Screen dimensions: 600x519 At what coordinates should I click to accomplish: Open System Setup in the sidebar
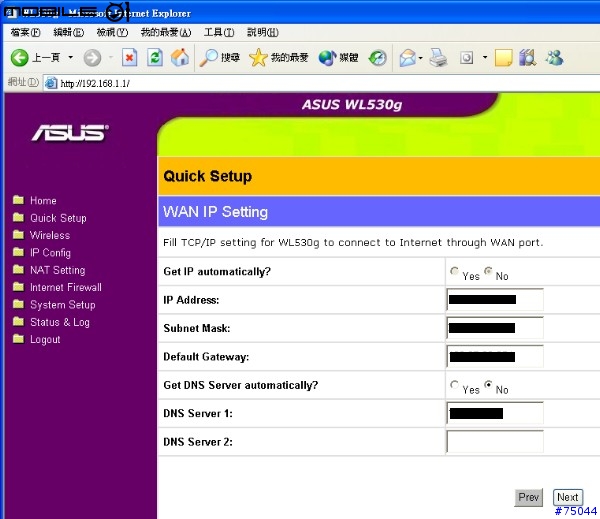click(x=63, y=305)
